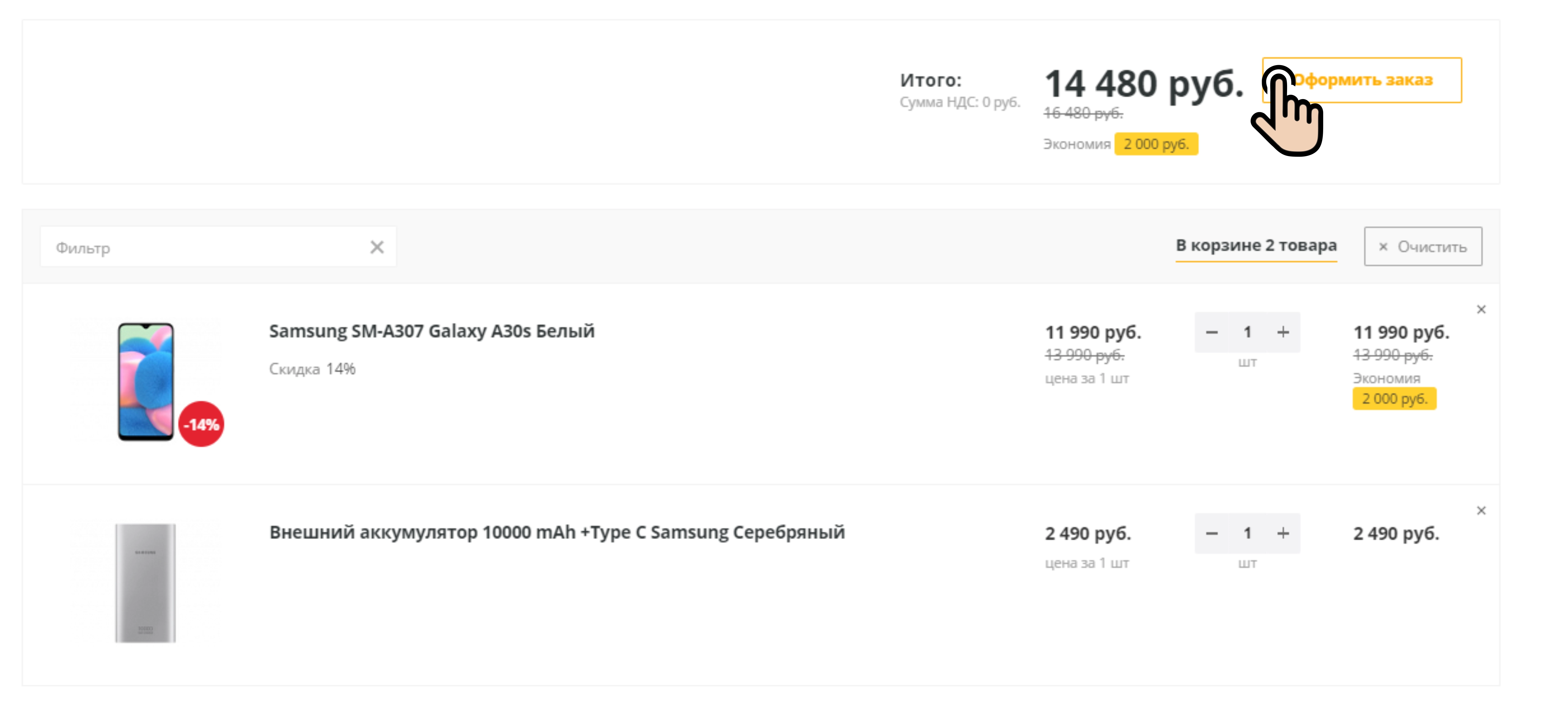Click the Внешний аккумулятор quantity value field
1568x727 pixels.
click(x=1247, y=534)
